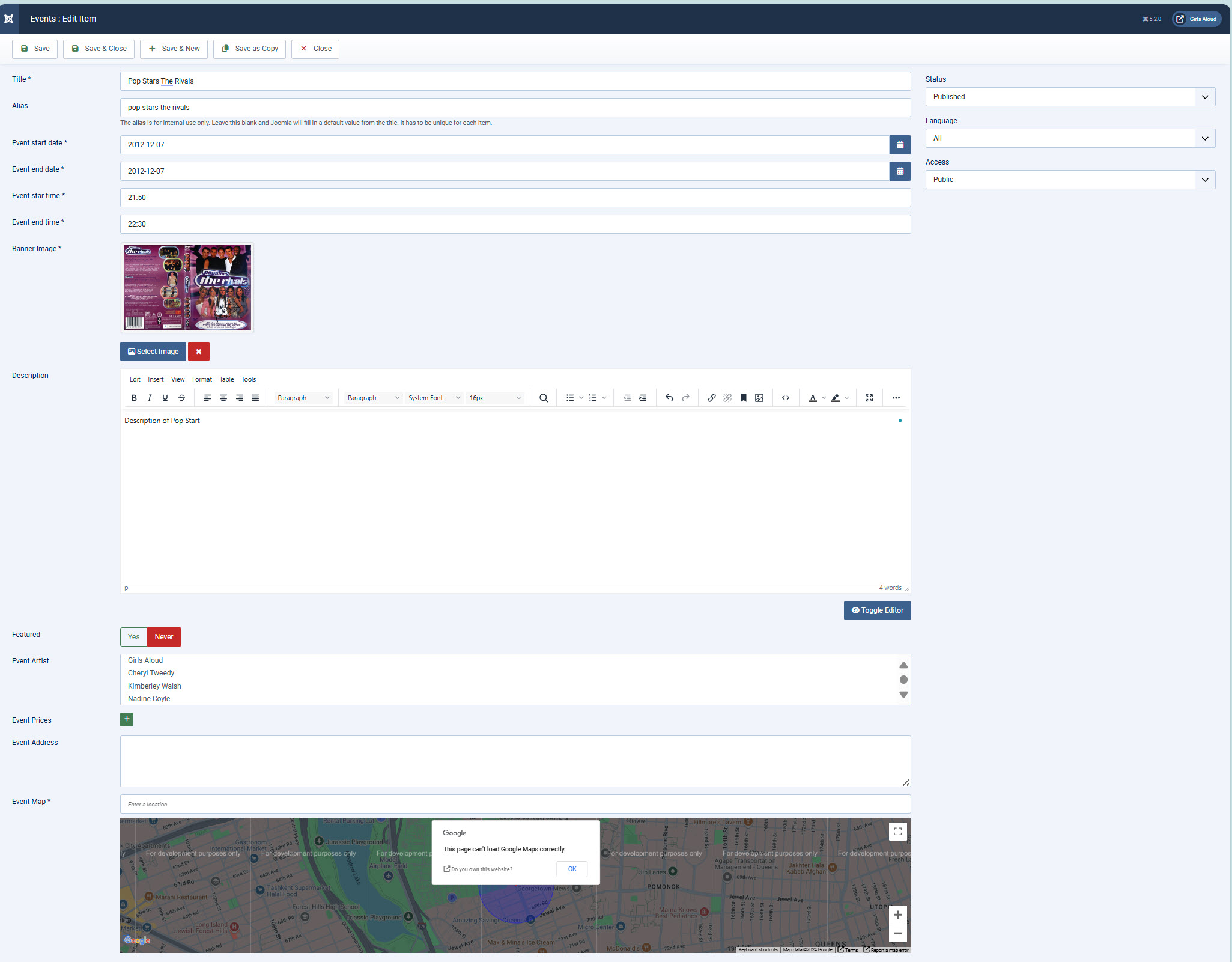Screen dimensions: 1232x962
Task: Click the Select Image button
Action: 153,352
